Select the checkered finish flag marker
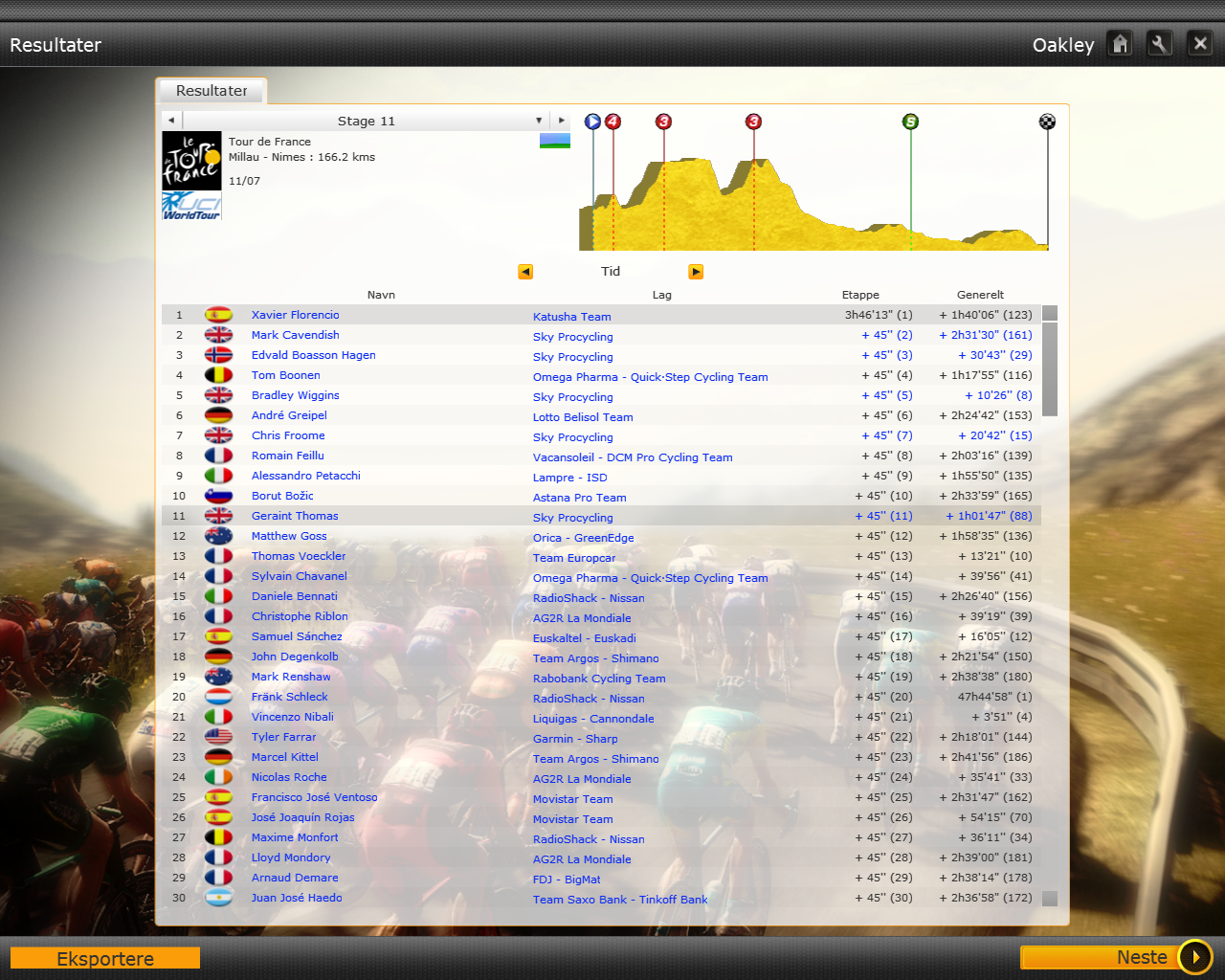1225x980 pixels. [x=1047, y=122]
